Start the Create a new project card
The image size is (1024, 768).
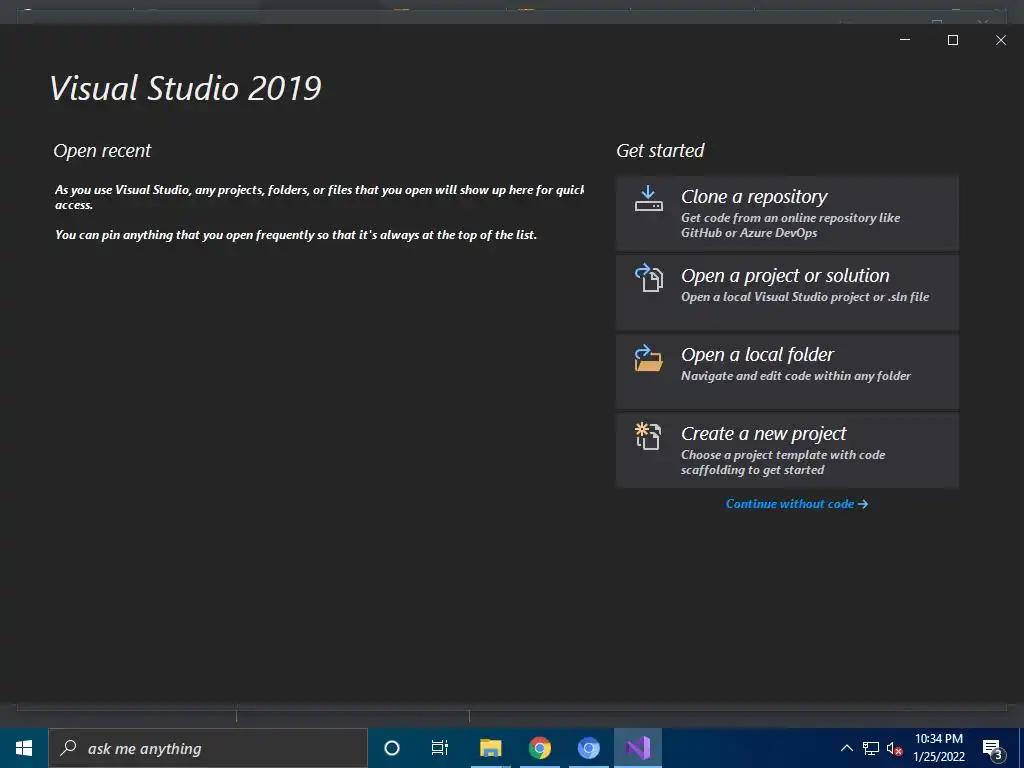click(x=787, y=450)
